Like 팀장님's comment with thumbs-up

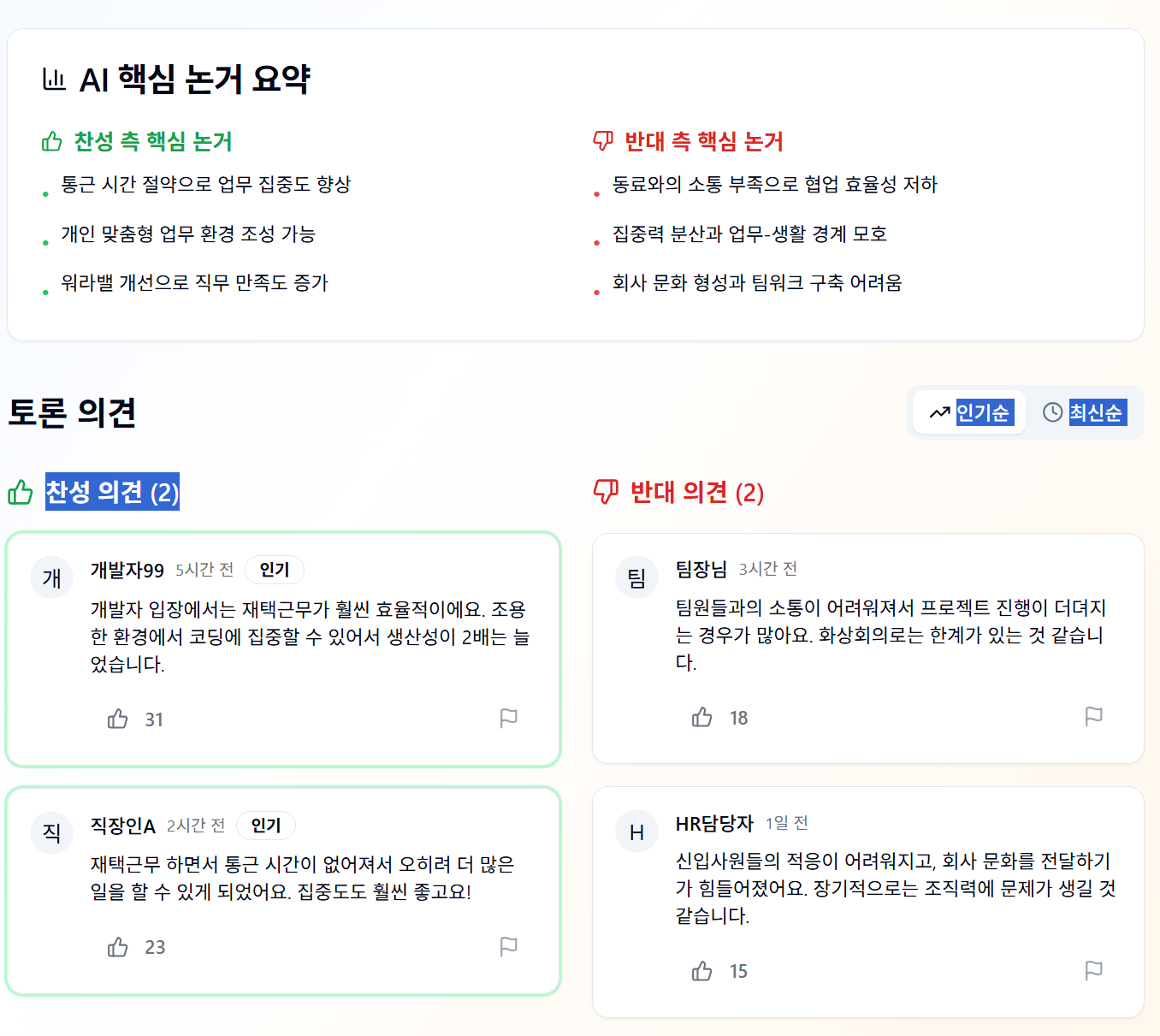(702, 718)
